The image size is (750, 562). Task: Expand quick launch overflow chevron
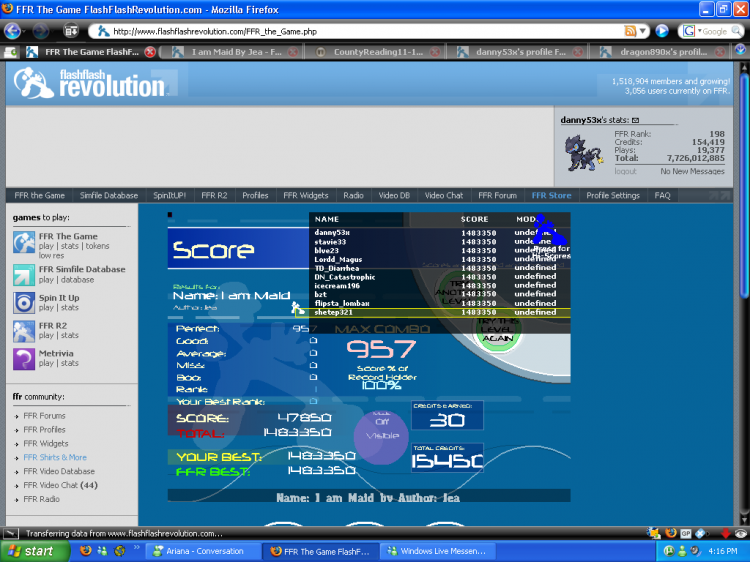coord(136,547)
